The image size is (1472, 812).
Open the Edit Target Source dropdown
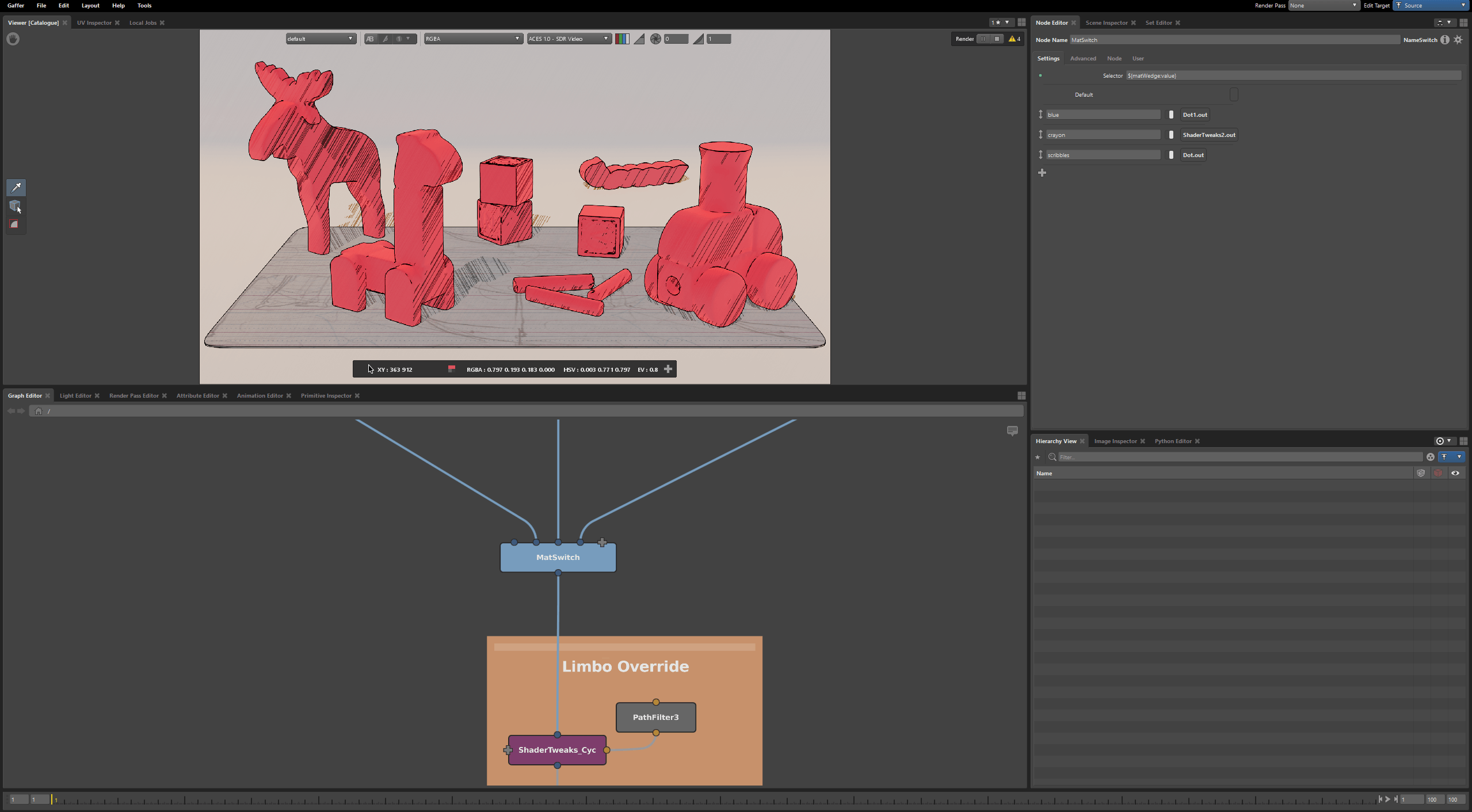1431,6
